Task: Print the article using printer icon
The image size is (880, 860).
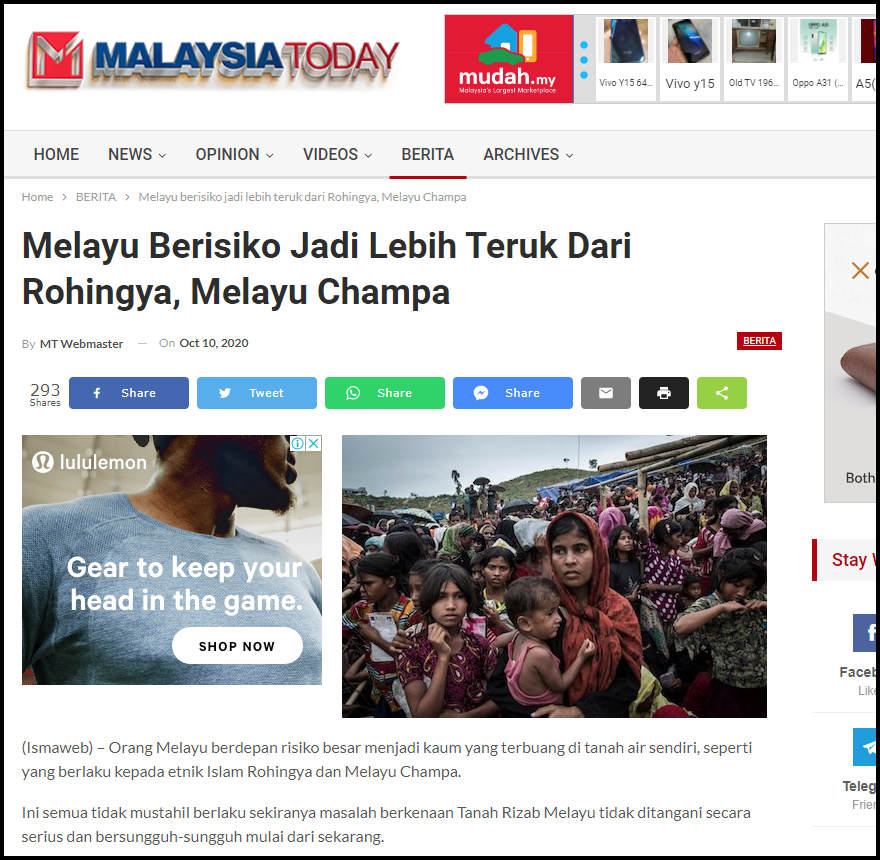Action: pos(663,393)
